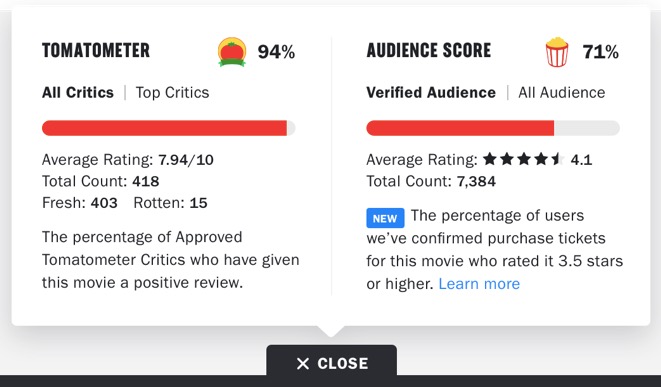Image resolution: width=661 pixels, height=387 pixels.
Task: Click the Rotten: 15 count
Action: pos(170,203)
